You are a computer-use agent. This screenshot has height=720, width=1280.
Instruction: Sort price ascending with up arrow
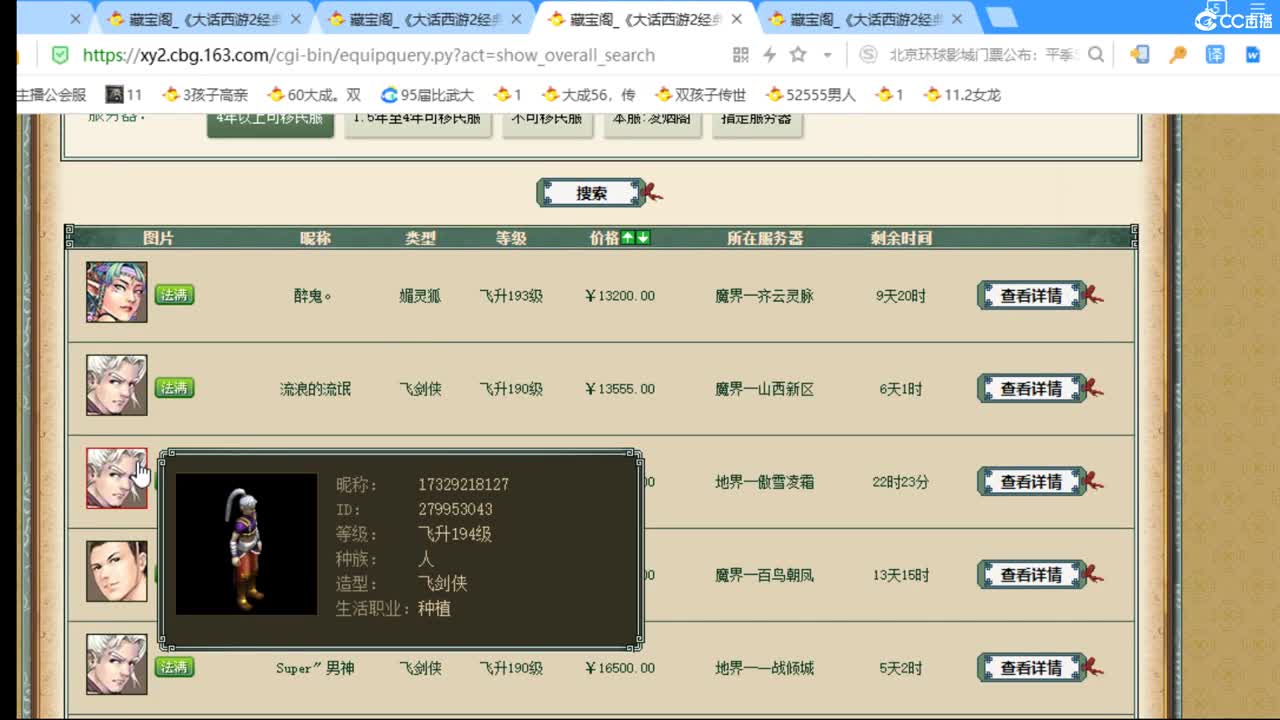[x=628, y=238]
